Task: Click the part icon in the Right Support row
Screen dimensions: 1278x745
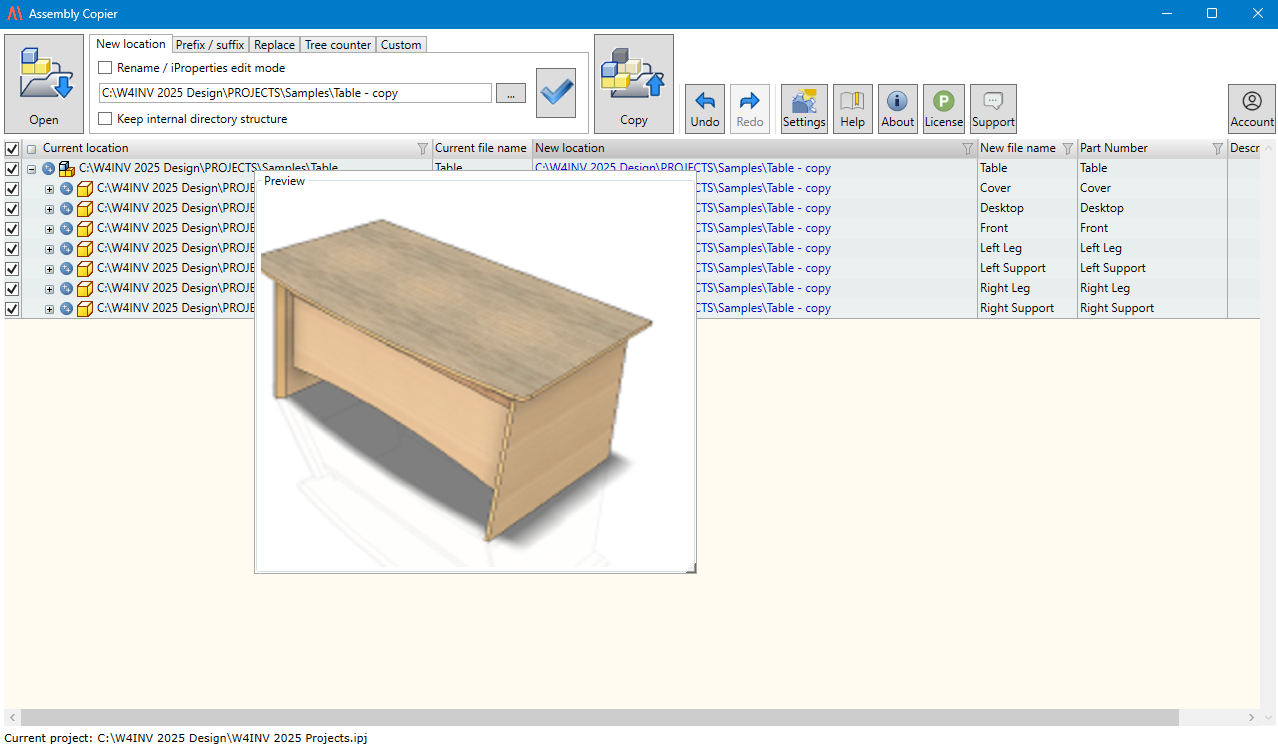Action: click(85, 309)
